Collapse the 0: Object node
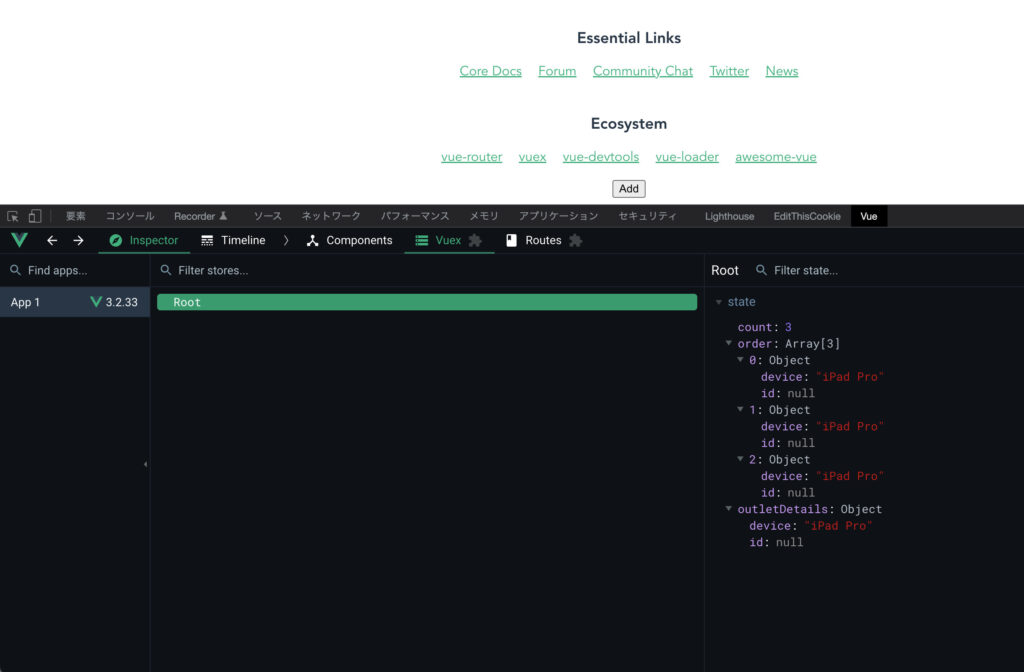This screenshot has height=672, width=1024. [x=741, y=359]
